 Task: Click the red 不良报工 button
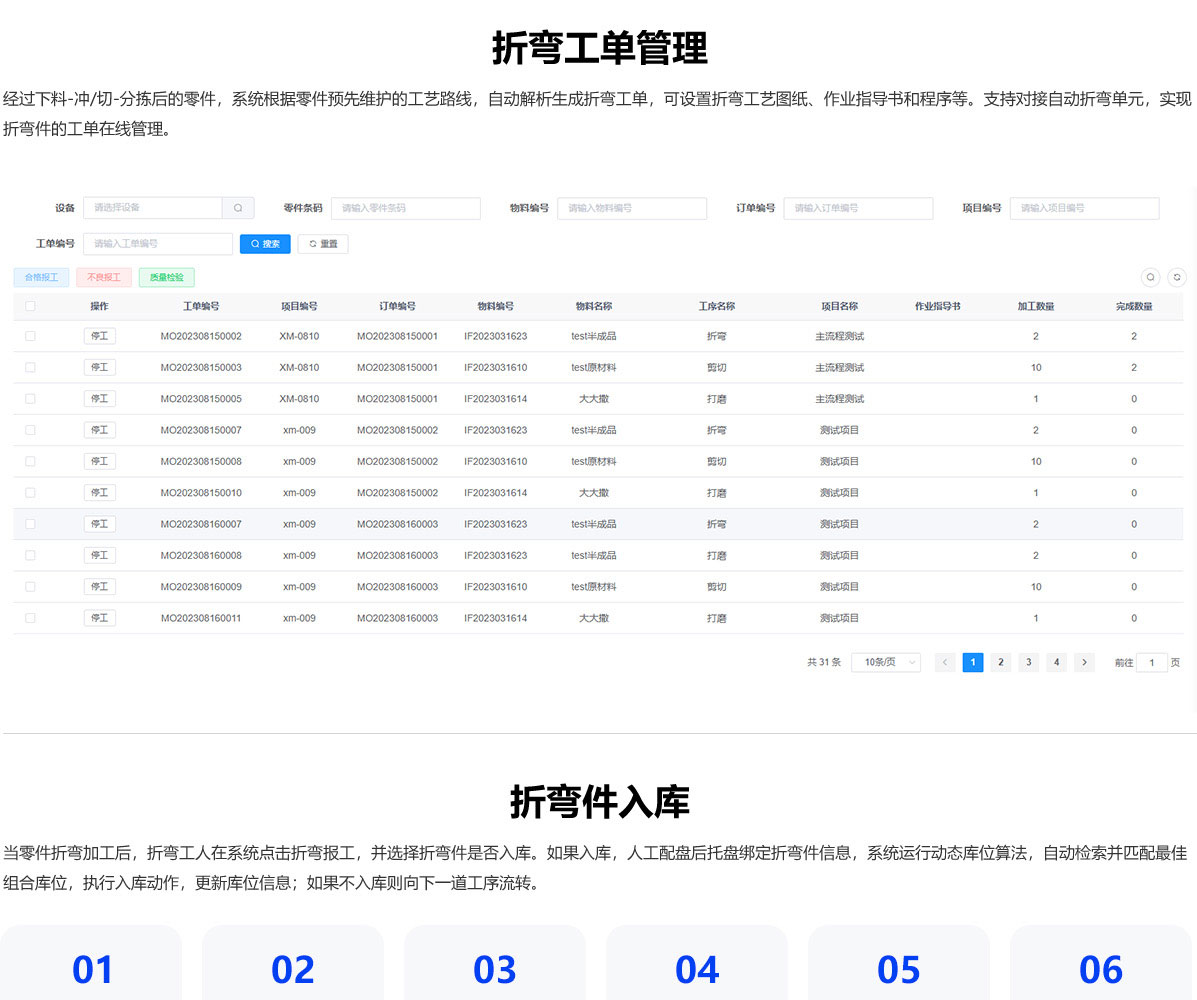coord(103,277)
